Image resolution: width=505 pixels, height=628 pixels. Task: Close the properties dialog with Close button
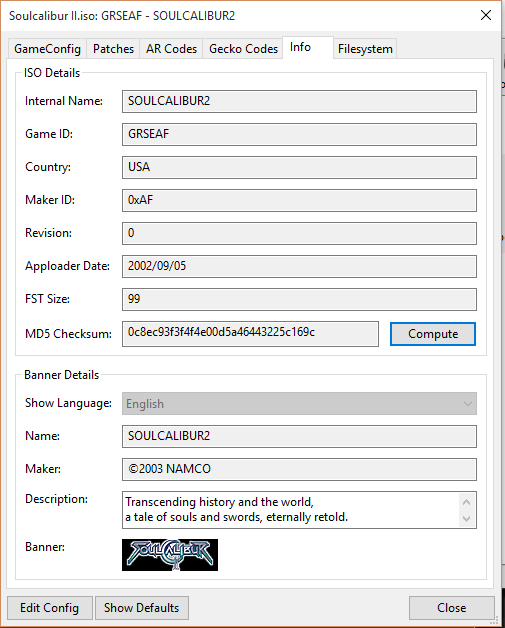[451, 608]
